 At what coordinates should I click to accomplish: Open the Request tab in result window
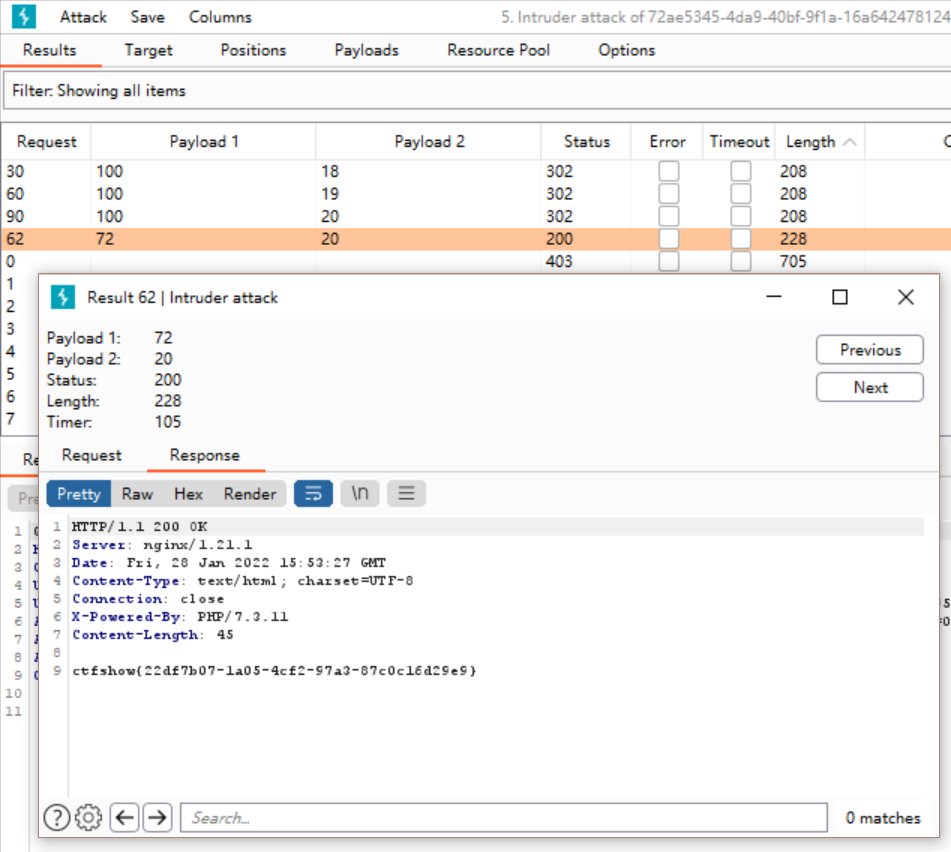tap(92, 455)
